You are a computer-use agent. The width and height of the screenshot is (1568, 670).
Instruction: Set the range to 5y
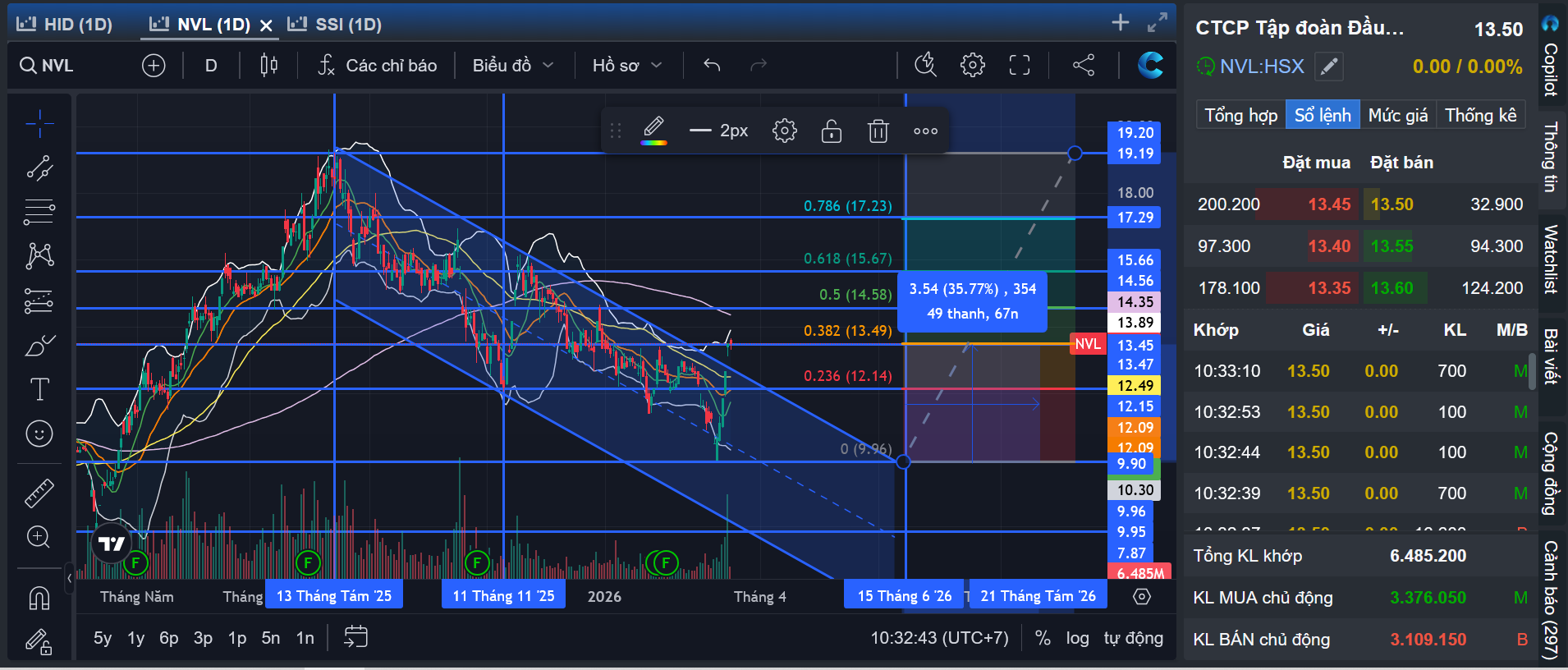coord(103,638)
